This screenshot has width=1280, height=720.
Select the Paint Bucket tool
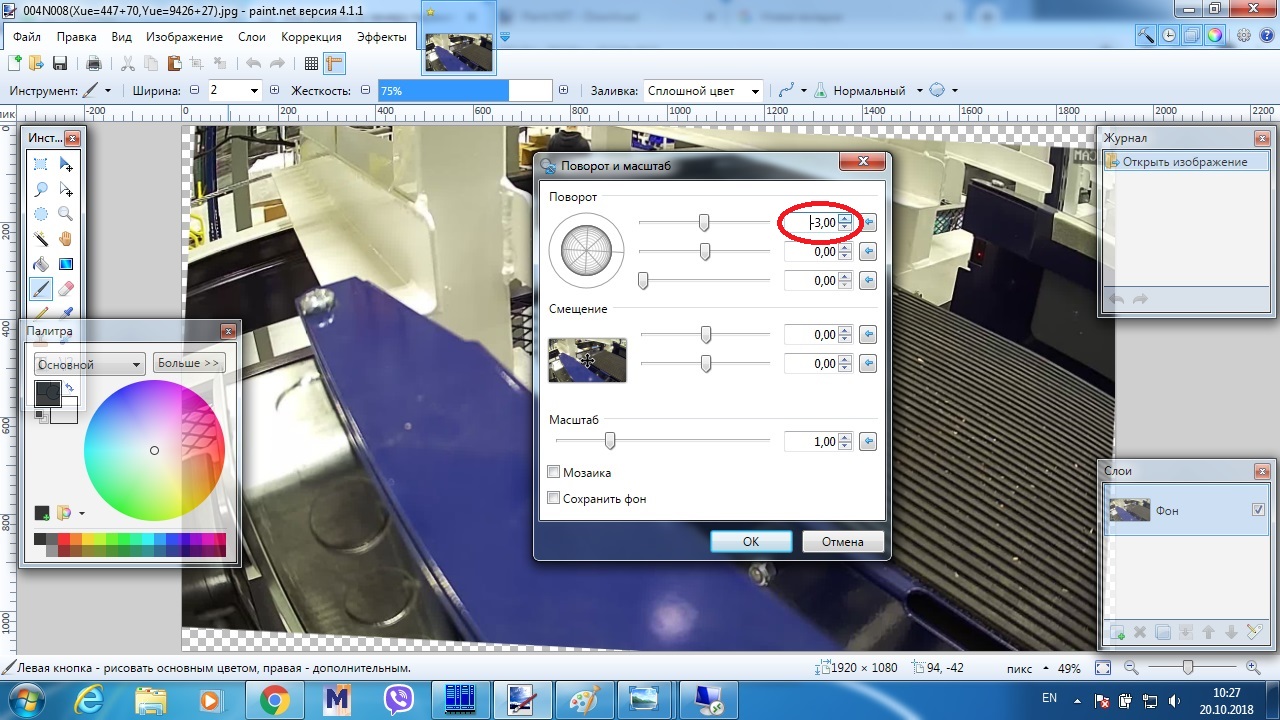pos(41,264)
